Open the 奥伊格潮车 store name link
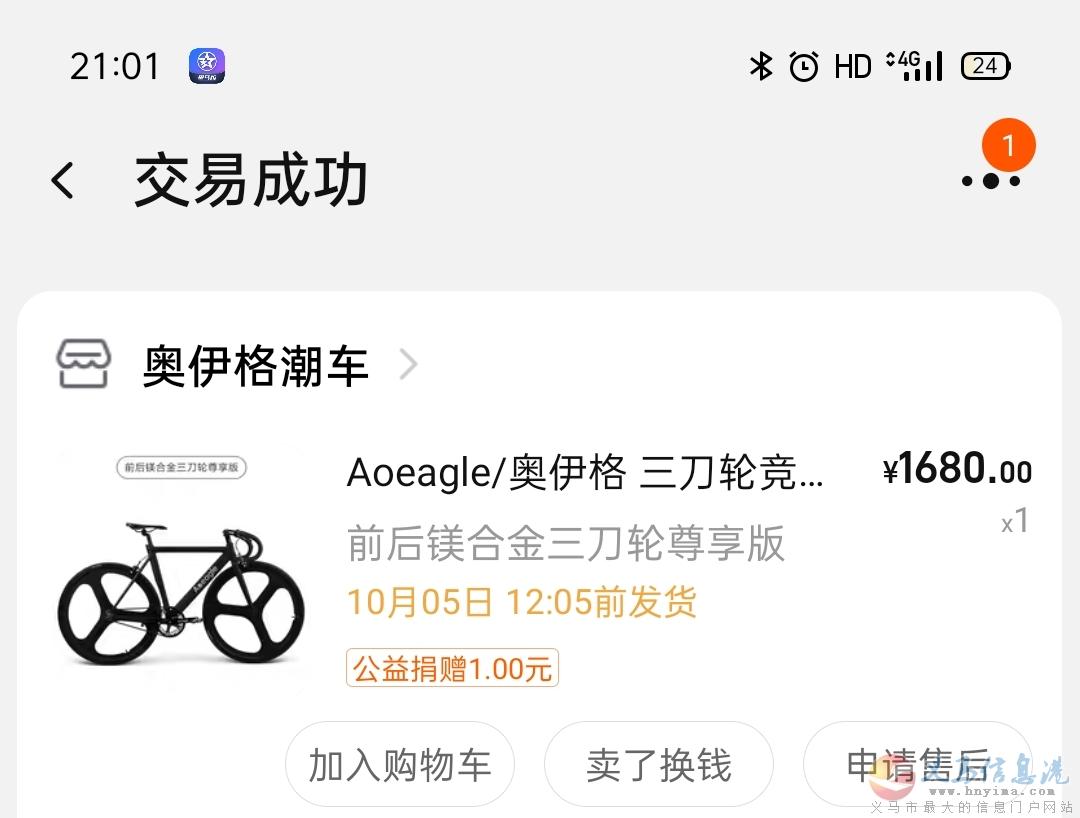The height and width of the screenshot is (818, 1080). click(x=255, y=365)
